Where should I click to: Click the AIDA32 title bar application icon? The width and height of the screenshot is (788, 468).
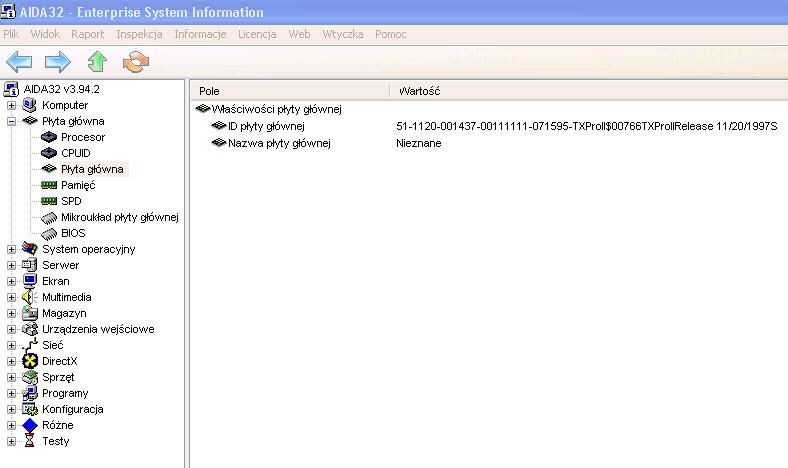point(8,11)
